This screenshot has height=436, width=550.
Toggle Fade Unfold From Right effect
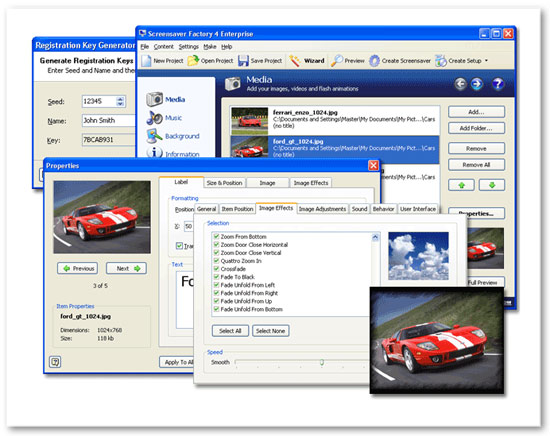[x=216, y=293]
